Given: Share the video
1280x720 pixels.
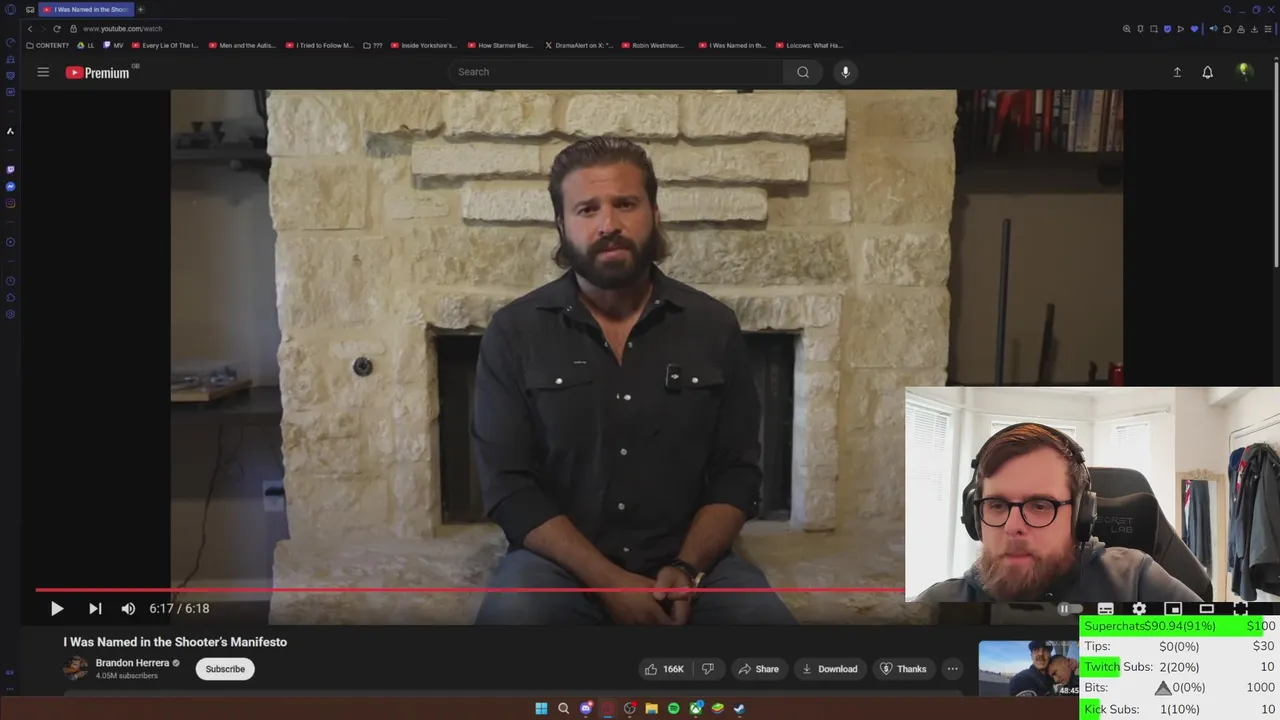Looking at the screenshot, I should pyautogui.click(x=758, y=669).
